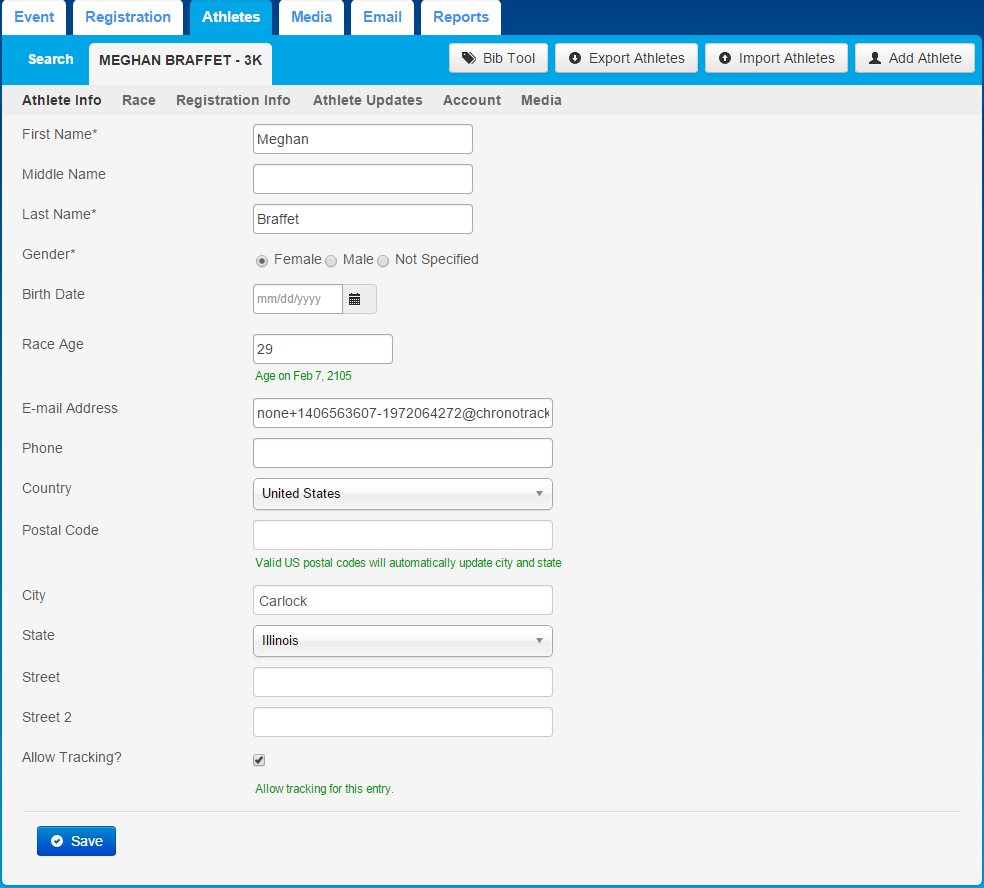984x888 pixels.
Task: Click the Import Athletes button label
Action: coord(786,58)
